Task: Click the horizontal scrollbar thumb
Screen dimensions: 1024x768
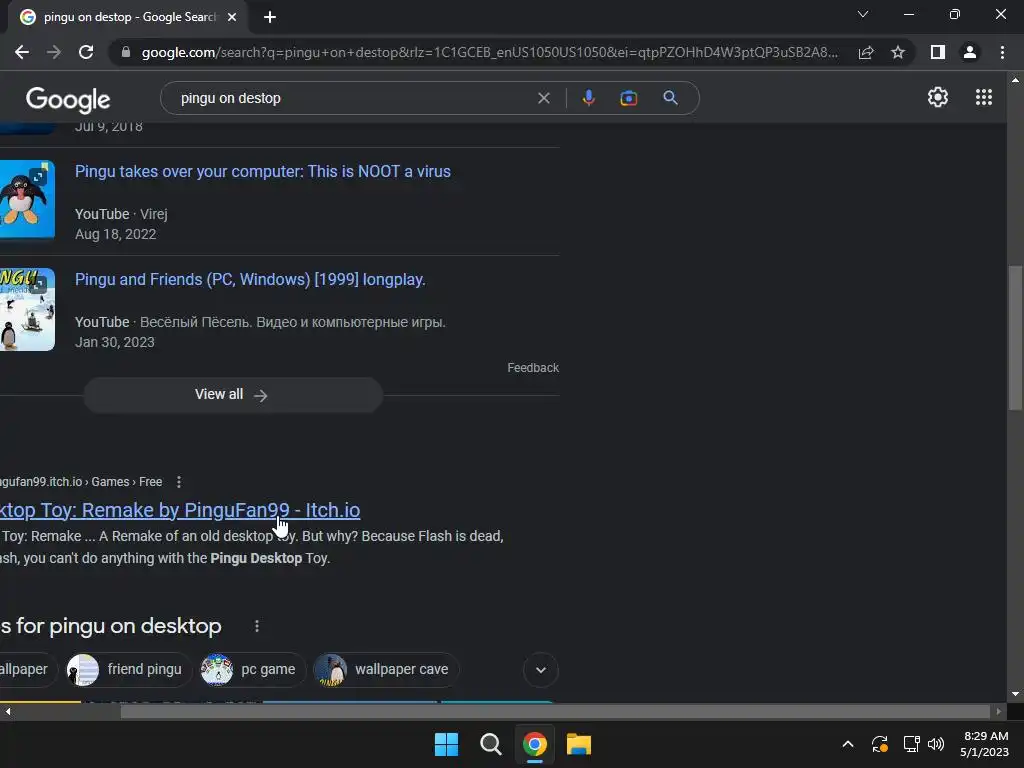Action: 555,712
